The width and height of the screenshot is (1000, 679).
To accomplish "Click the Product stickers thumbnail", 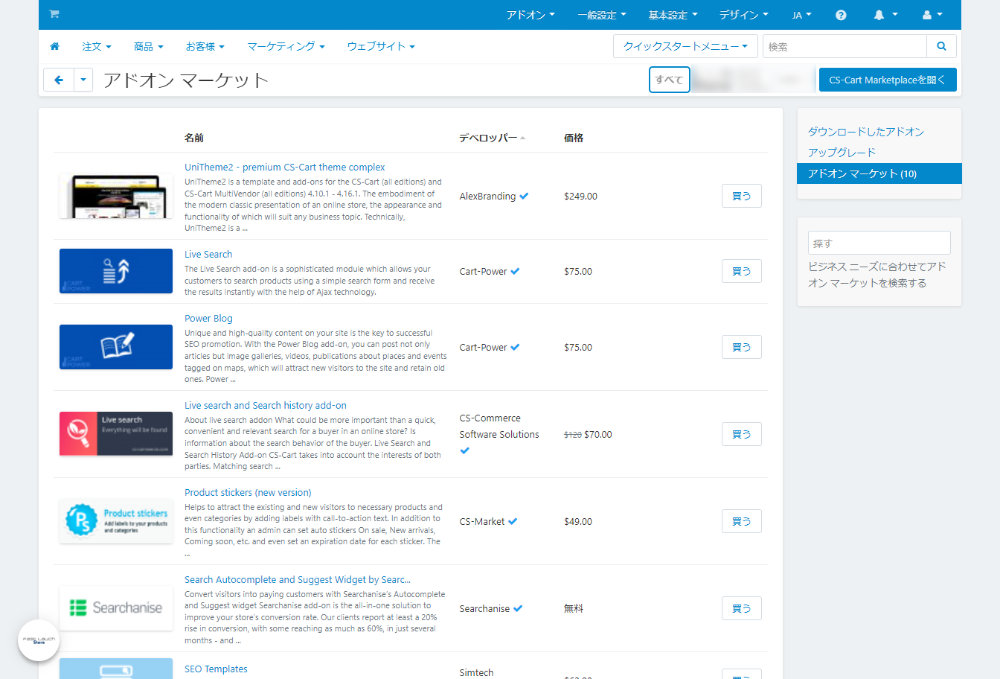I will click(116, 521).
